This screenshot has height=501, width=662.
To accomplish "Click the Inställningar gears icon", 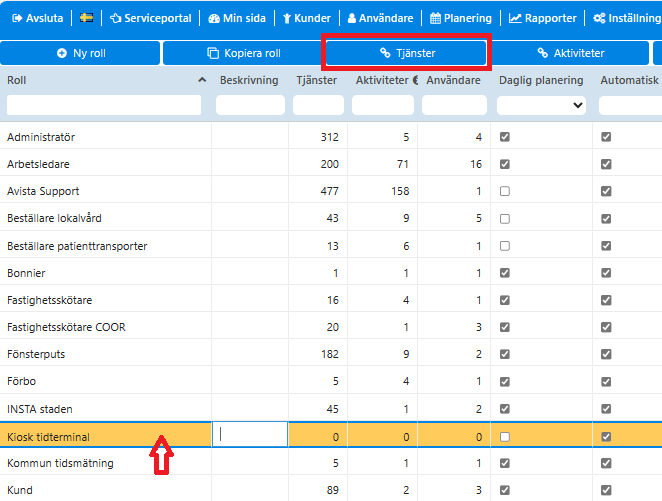I will (x=599, y=18).
